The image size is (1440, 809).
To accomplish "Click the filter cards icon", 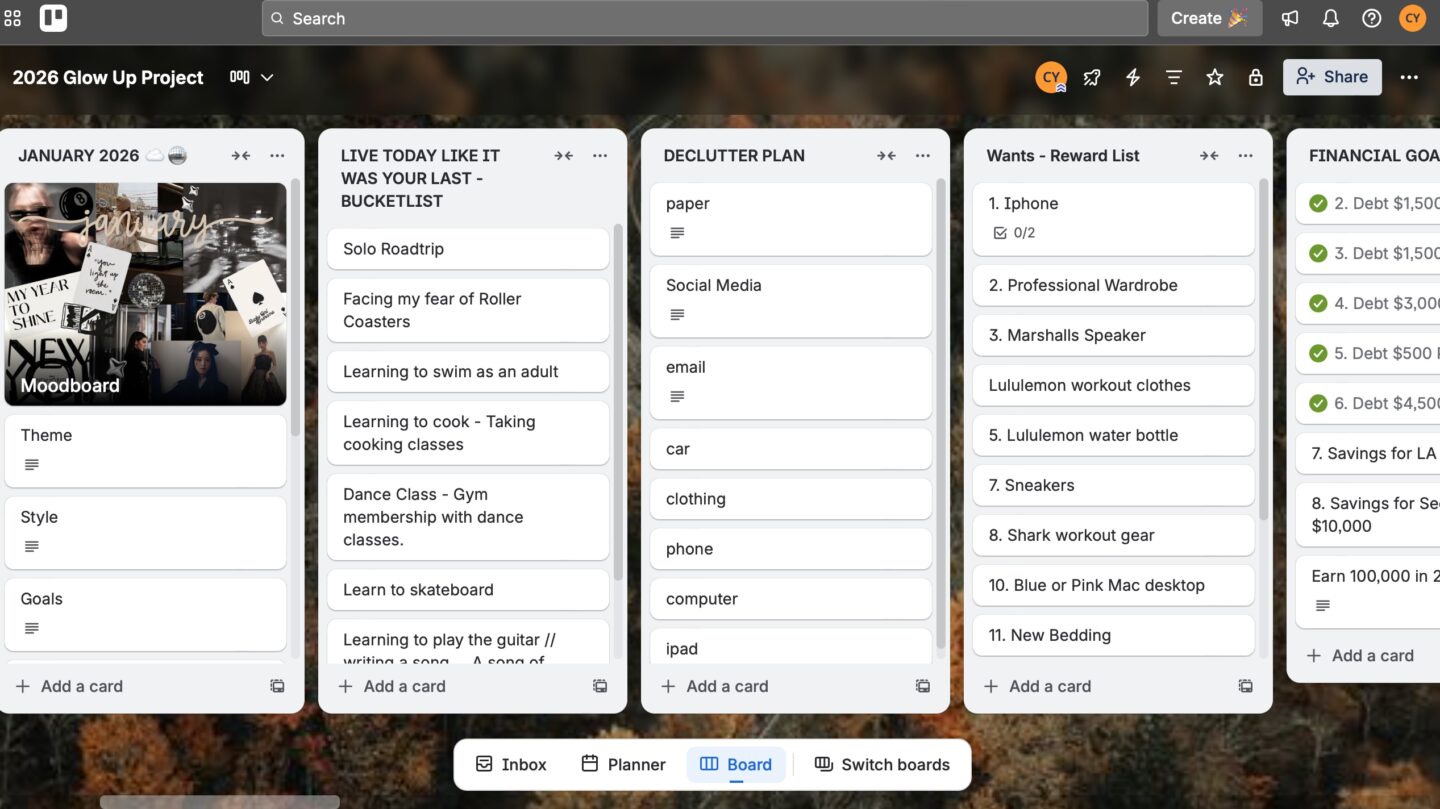I will click(x=1174, y=77).
